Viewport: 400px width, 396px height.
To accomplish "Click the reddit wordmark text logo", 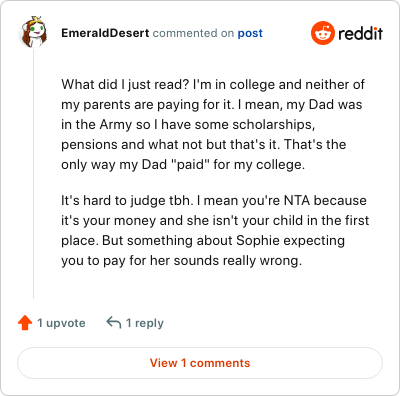I will (x=360, y=33).
